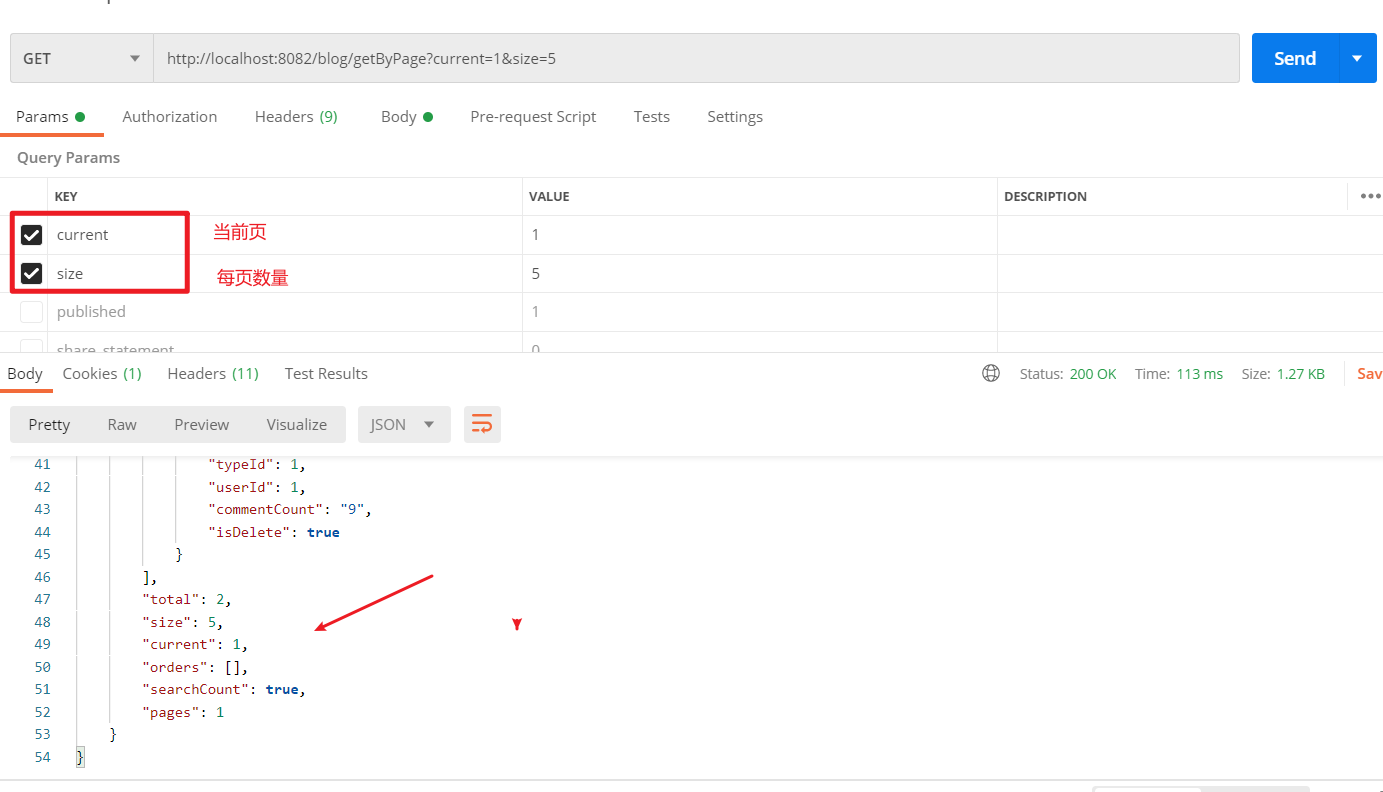1383x792 pixels.
Task: Switch to Raw response view
Action: tap(121, 424)
